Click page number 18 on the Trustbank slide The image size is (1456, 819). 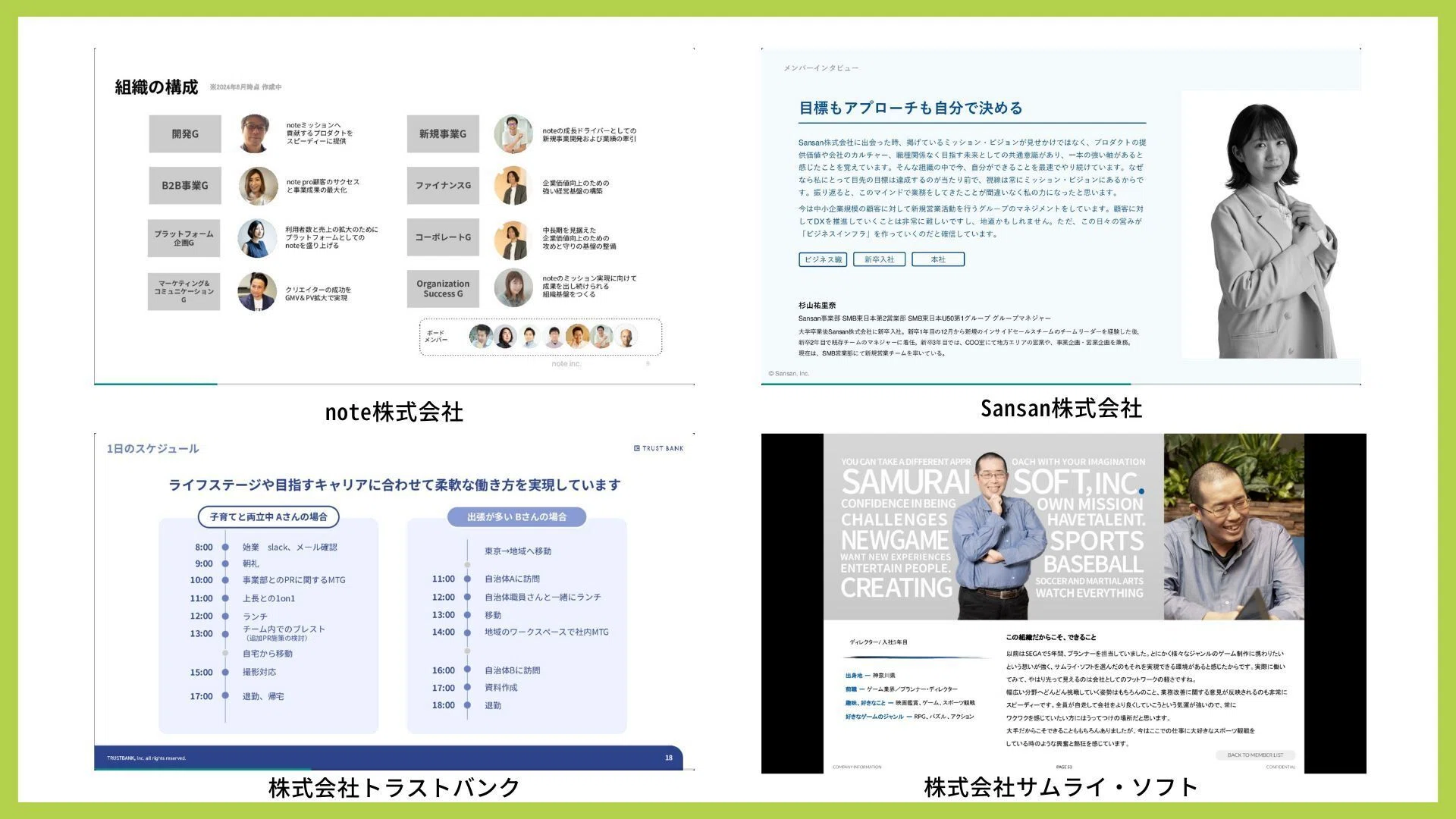pos(669,758)
